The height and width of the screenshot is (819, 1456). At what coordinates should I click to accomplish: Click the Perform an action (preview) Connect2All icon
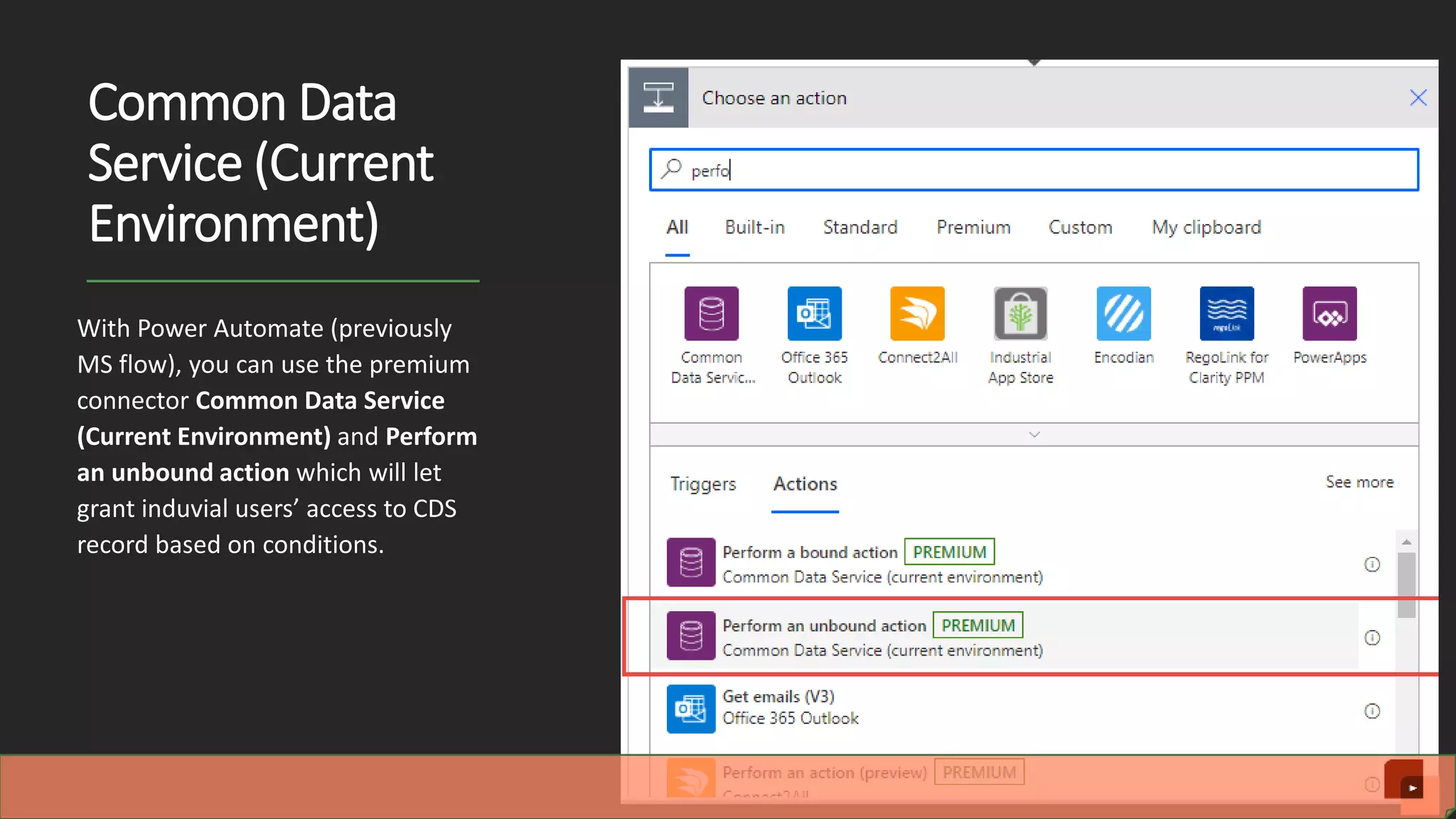pos(691,778)
